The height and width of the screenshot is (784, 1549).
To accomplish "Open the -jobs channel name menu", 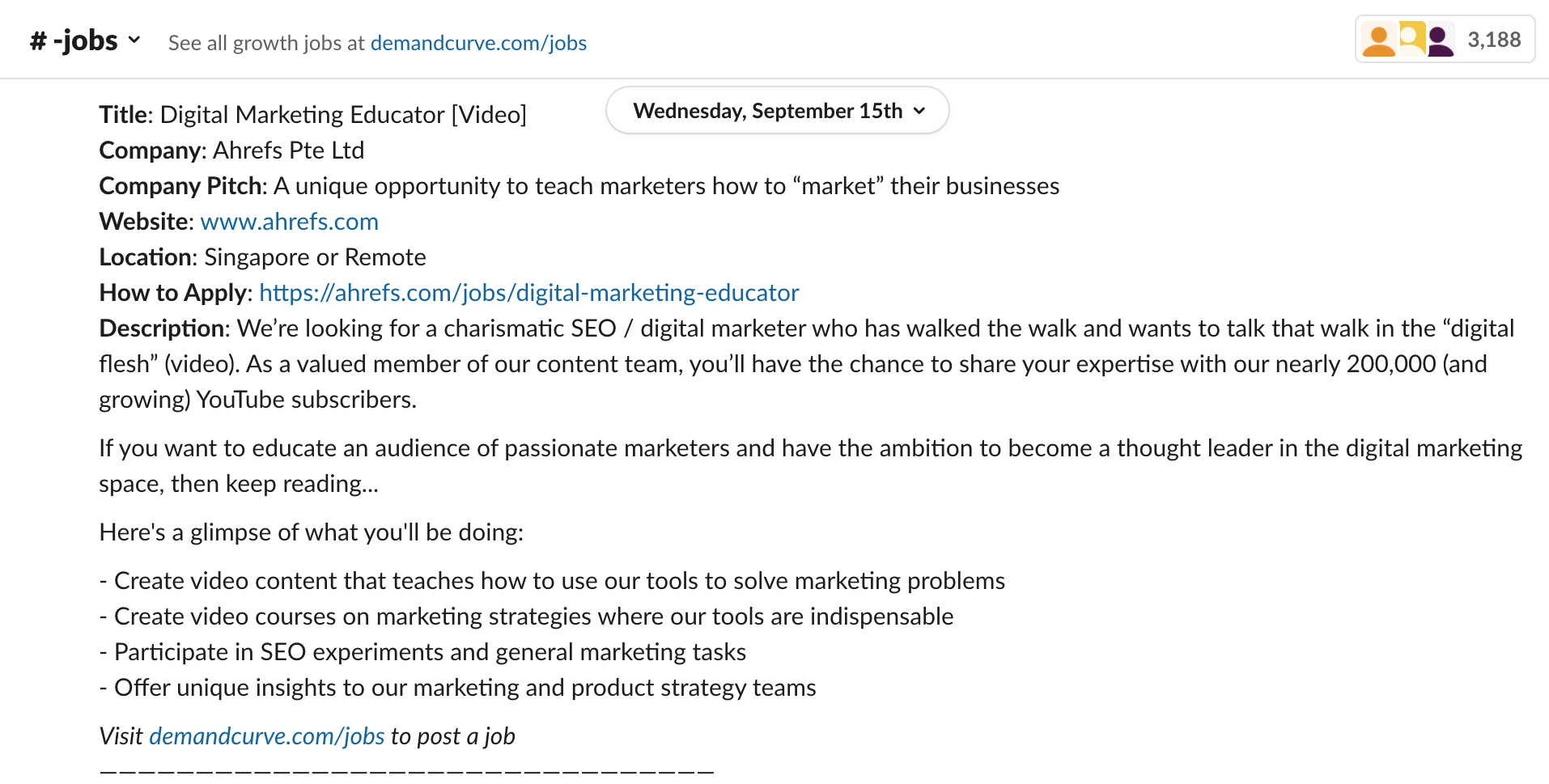I will pos(85,40).
